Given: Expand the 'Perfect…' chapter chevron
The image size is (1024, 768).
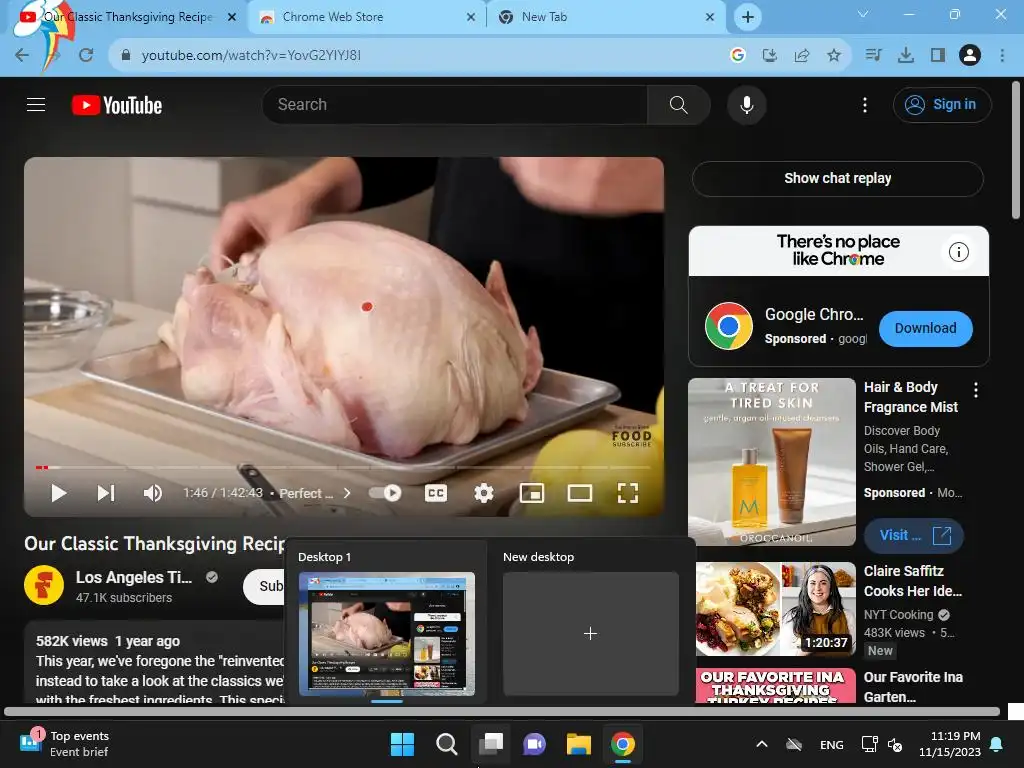Looking at the screenshot, I should pos(347,493).
